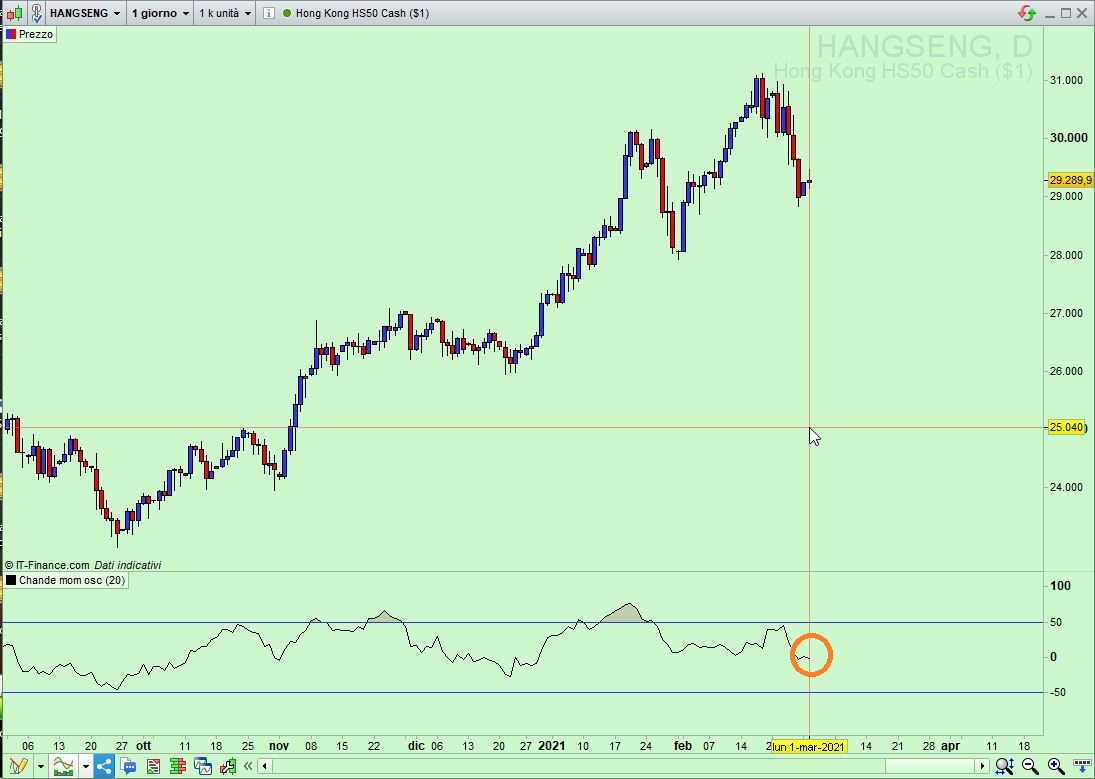Click the '2021' time axis label
The image size is (1095, 779).
tap(552, 746)
